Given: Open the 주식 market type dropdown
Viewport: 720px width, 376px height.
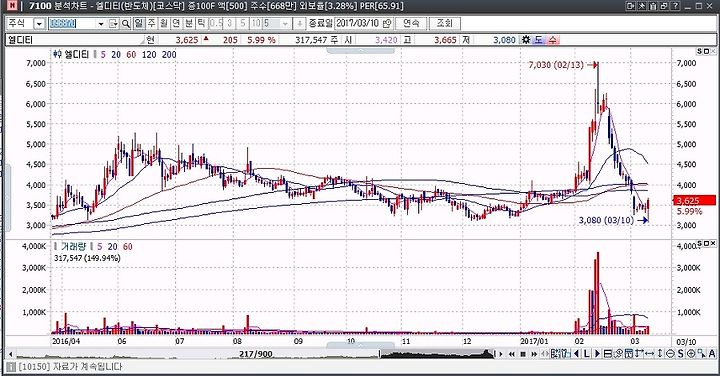Looking at the screenshot, I should pos(39,23).
